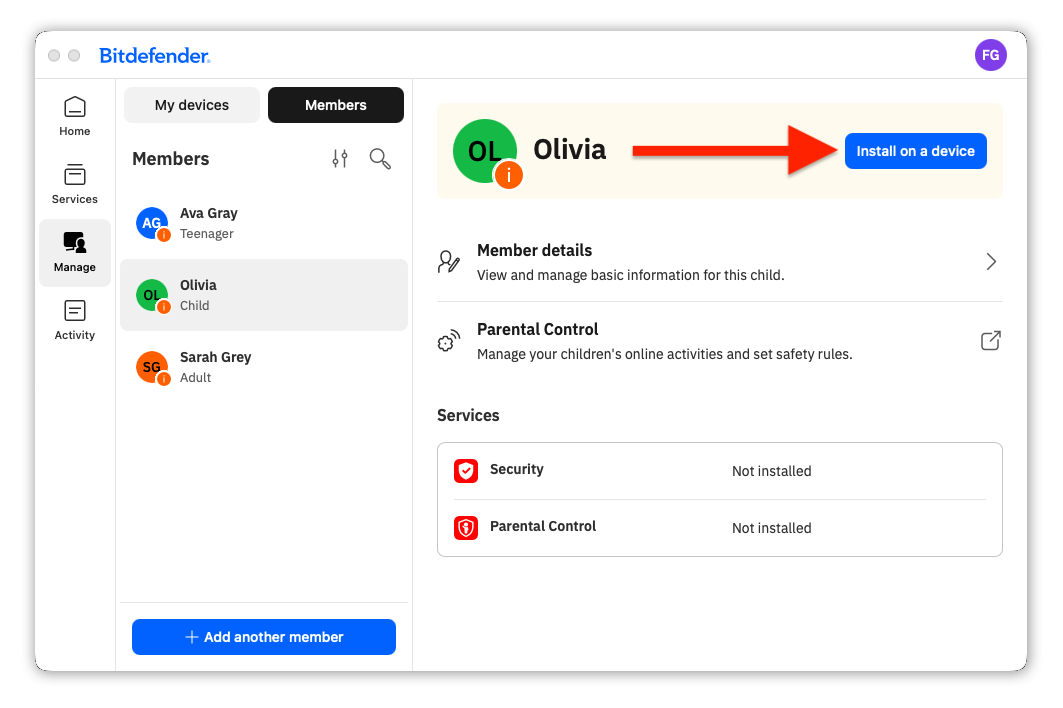Select Sarah Grey Adult member row

pos(264,367)
